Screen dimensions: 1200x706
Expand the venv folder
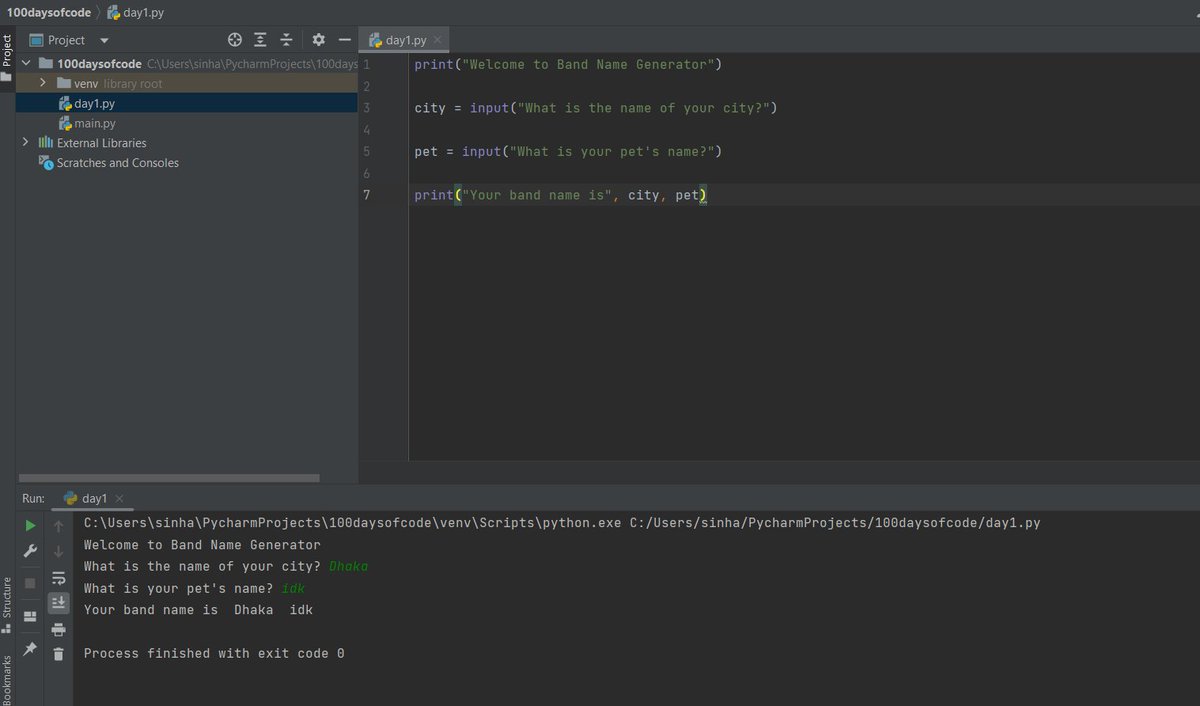(x=45, y=83)
